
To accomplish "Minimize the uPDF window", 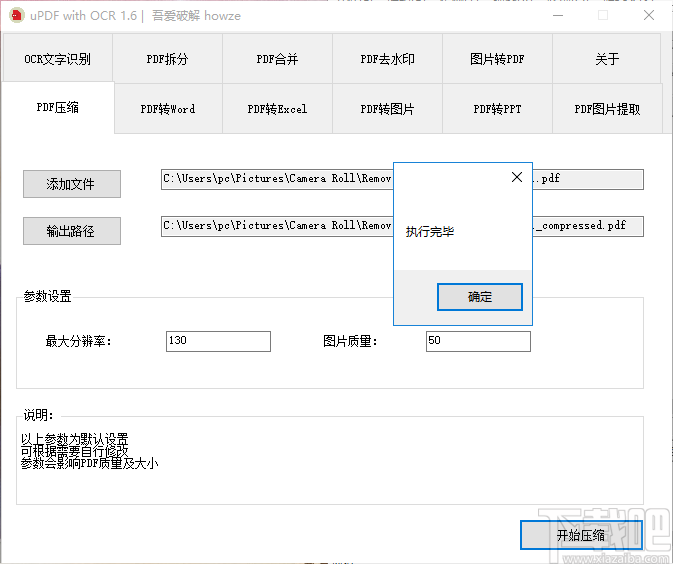I will 558,15.
